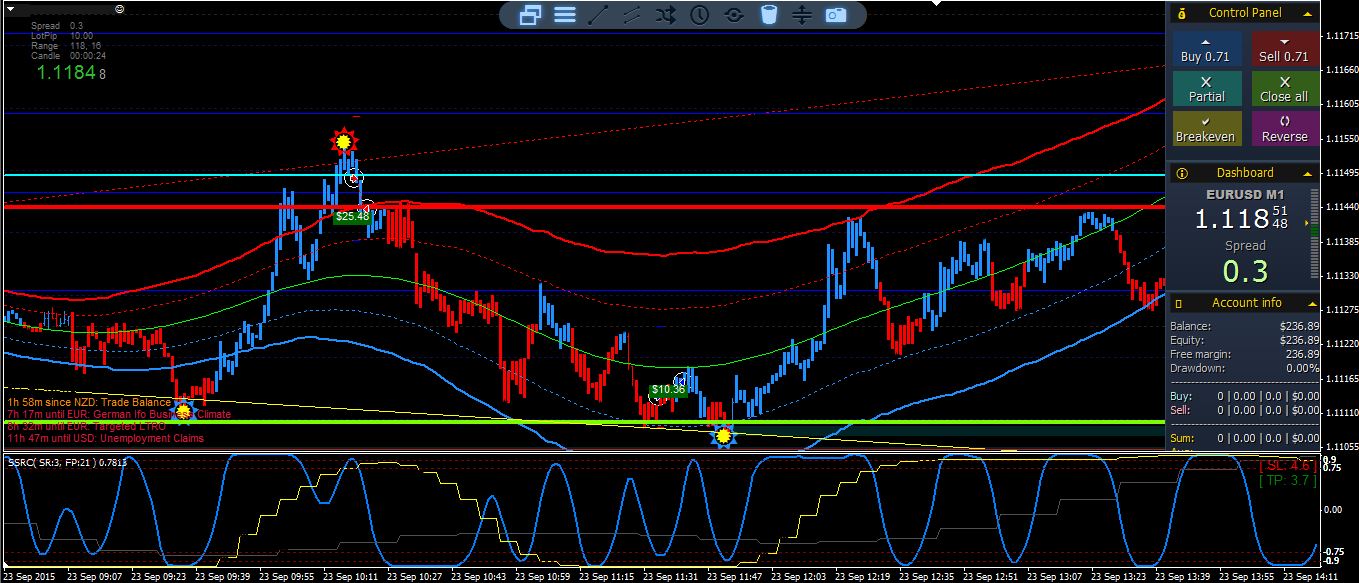
Task: Click the EURUSD M1 symbol title
Action: (1245, 194)
